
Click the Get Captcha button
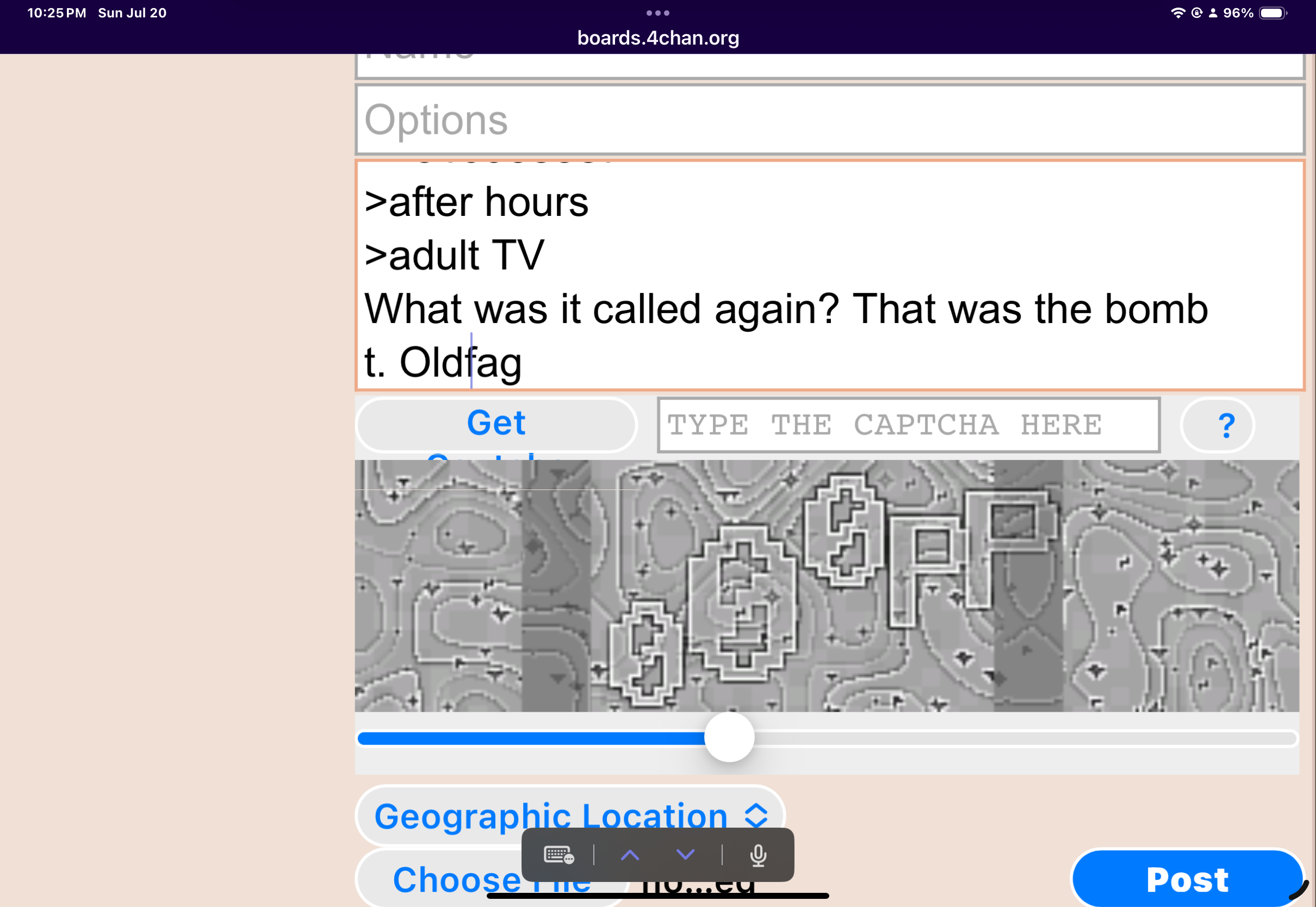(496, 425)
